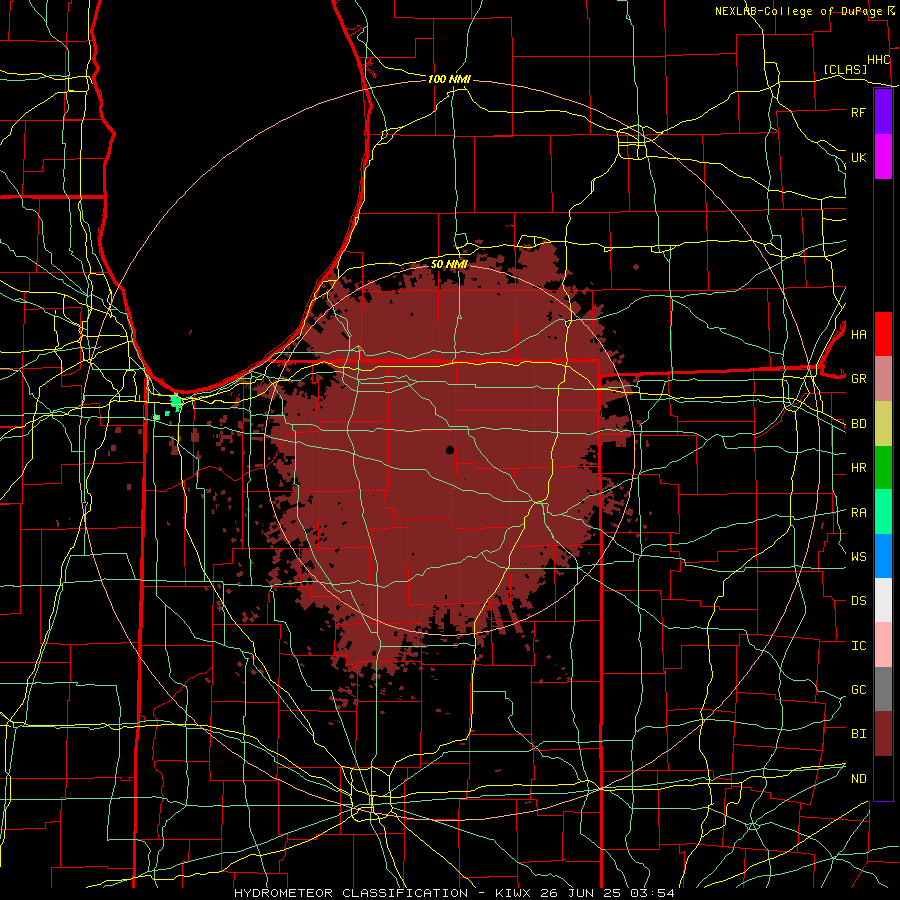Click the bright green rain echo near the lakeshore
This screenshot has height=900, width=900.
(x=176, y=402)
